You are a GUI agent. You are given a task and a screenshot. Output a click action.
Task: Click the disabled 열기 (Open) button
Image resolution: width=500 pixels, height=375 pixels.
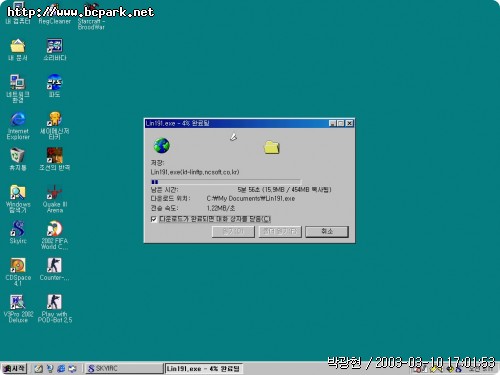(233, 231)
